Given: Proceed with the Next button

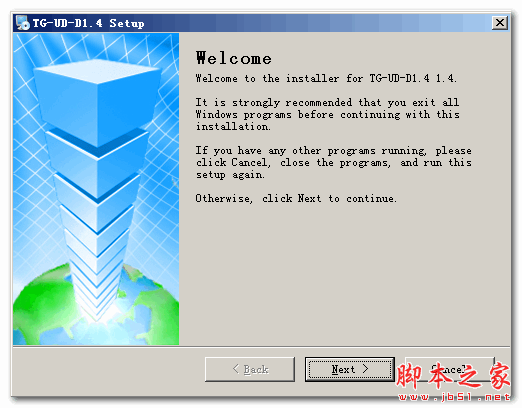Looking at the screenshot, I should [x=350, y=369].
